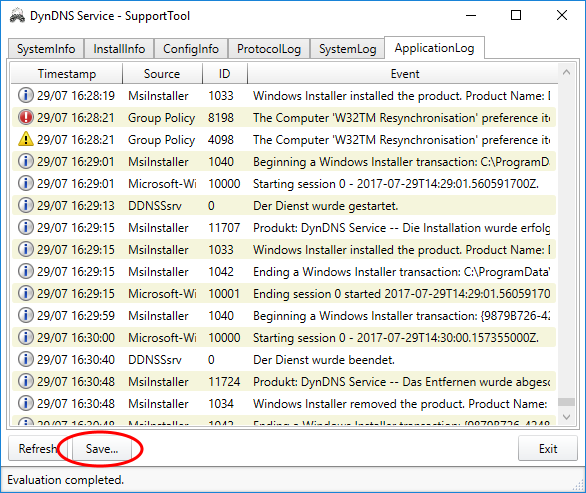The width and height of the screenshot is (586, 493).
Task: Sort by the Timestamp column header
Action: pos(67,74)
